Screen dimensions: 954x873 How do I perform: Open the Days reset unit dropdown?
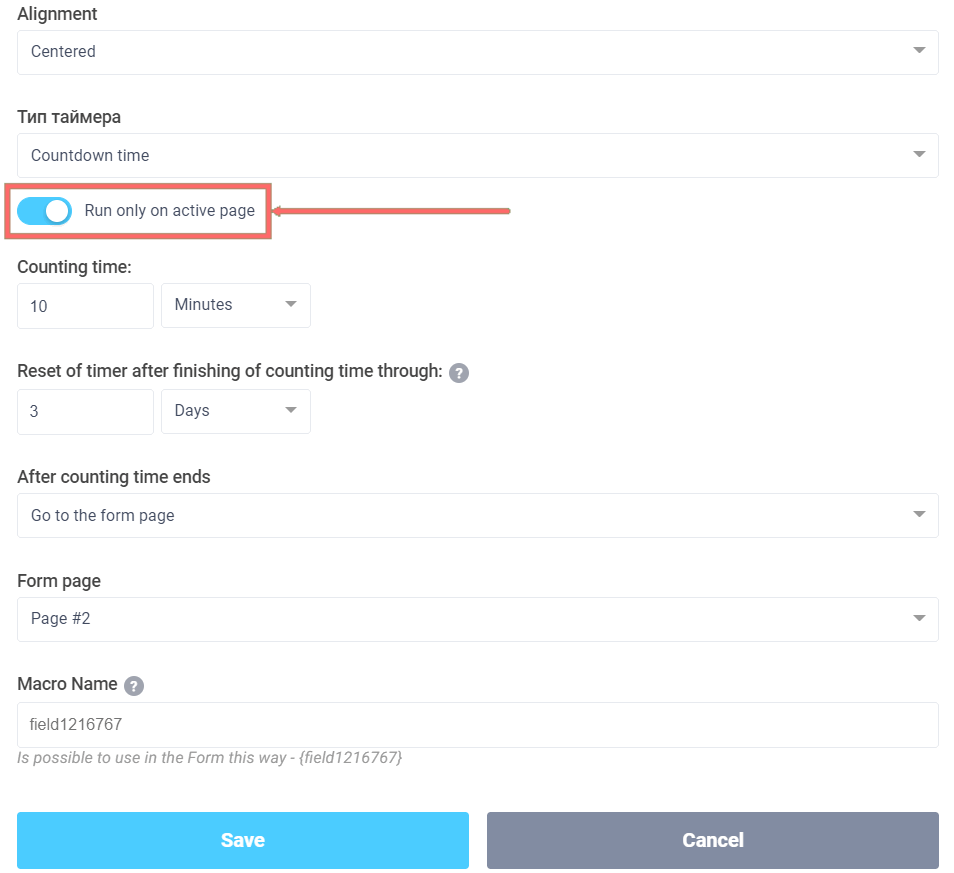coord(236,411)
